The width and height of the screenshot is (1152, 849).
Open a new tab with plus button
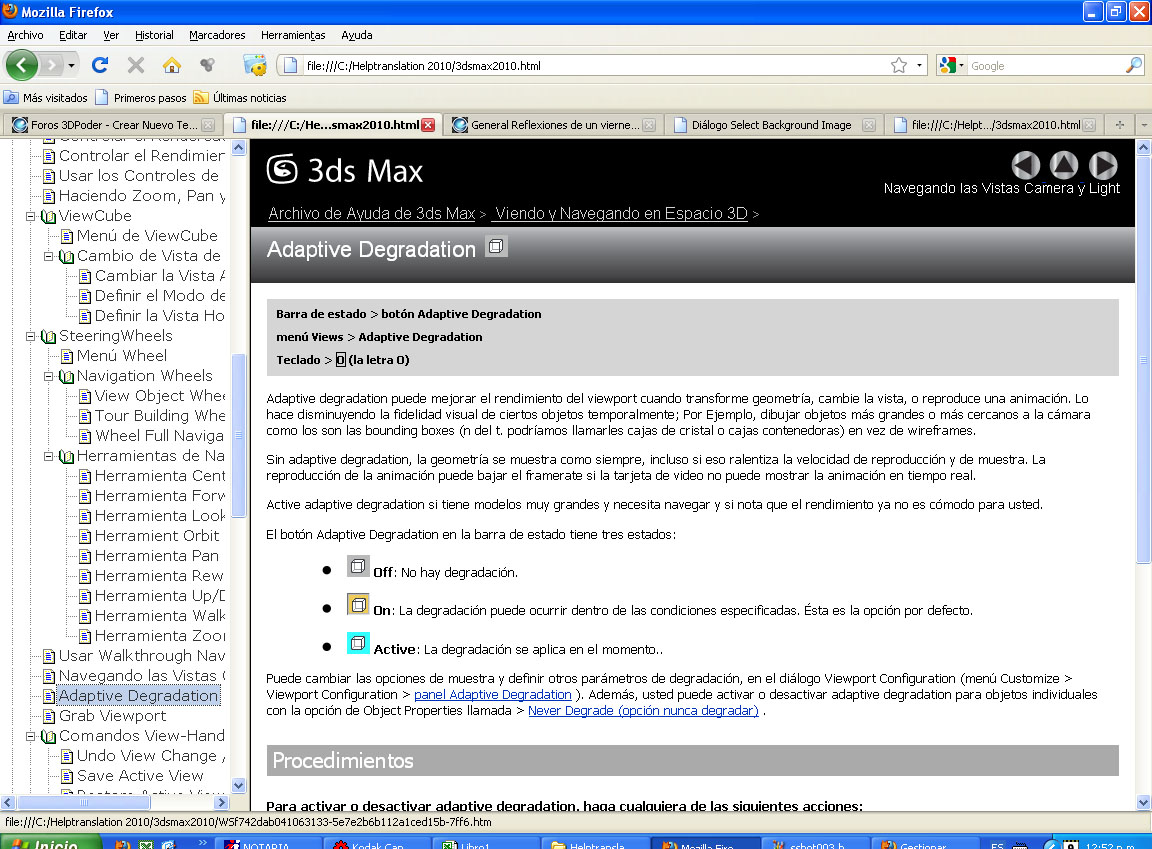(x=1120, y=125)
